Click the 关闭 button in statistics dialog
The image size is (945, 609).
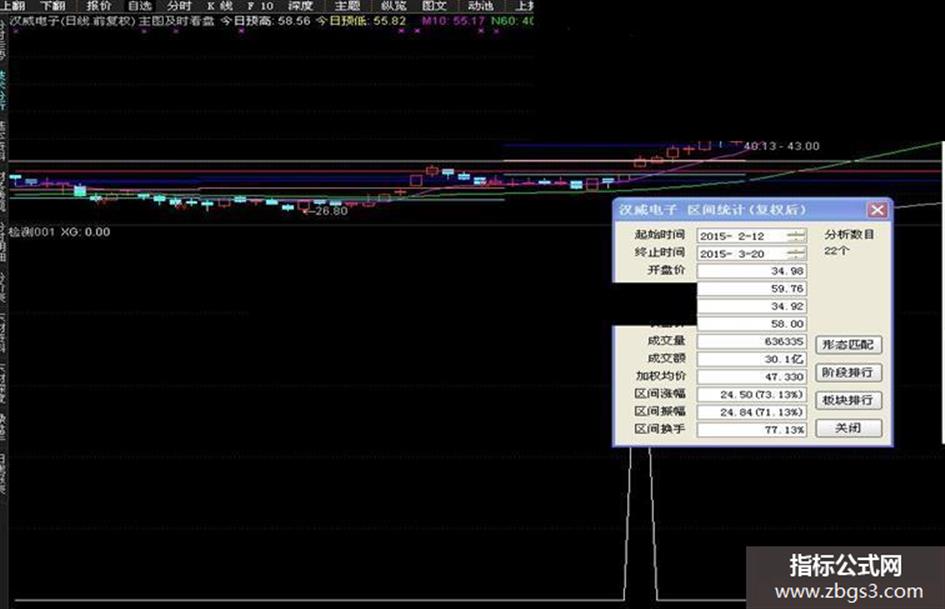849,428
